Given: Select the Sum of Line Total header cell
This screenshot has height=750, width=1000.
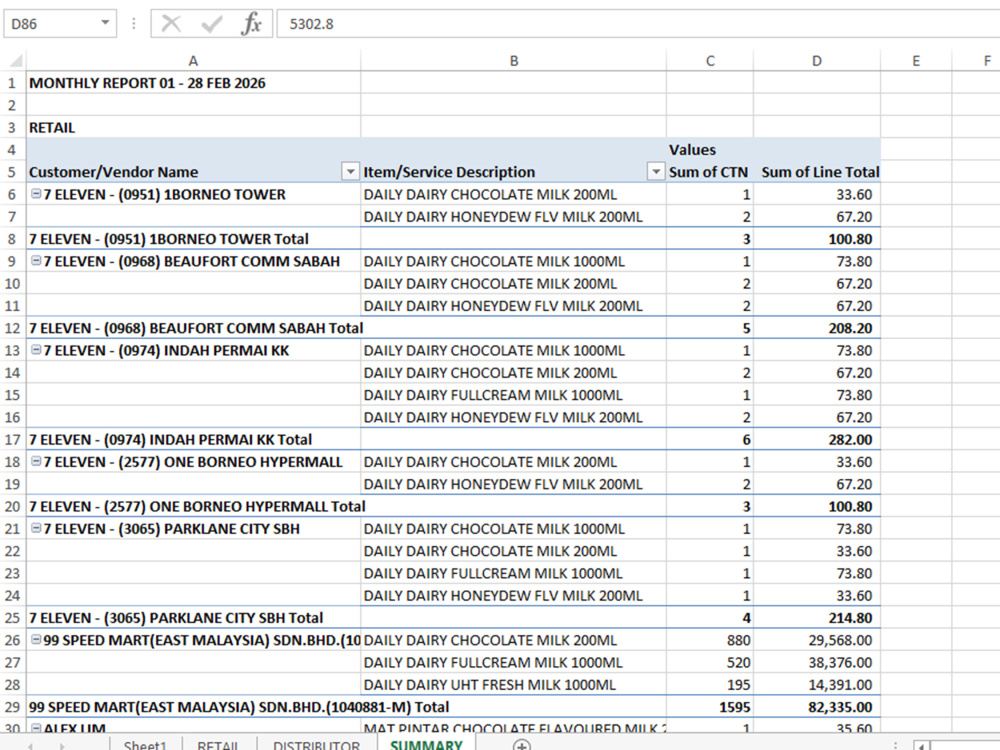Looking at the screenshot, I should click(817, 172).
